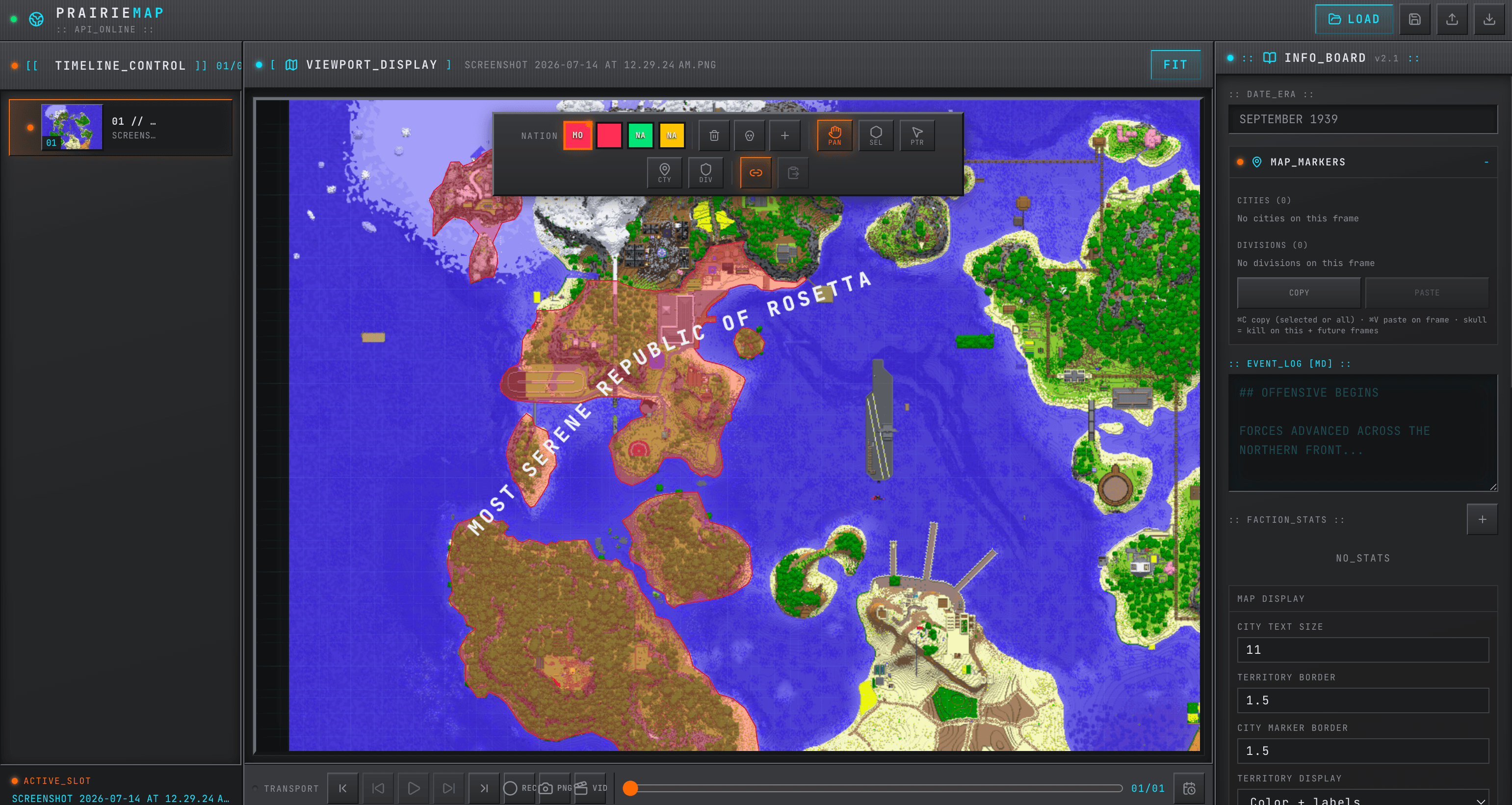Click into the EVENT_LOG text area
Image resolution: width=1512 pixels, height=805 pixels.
(1363, 432)
